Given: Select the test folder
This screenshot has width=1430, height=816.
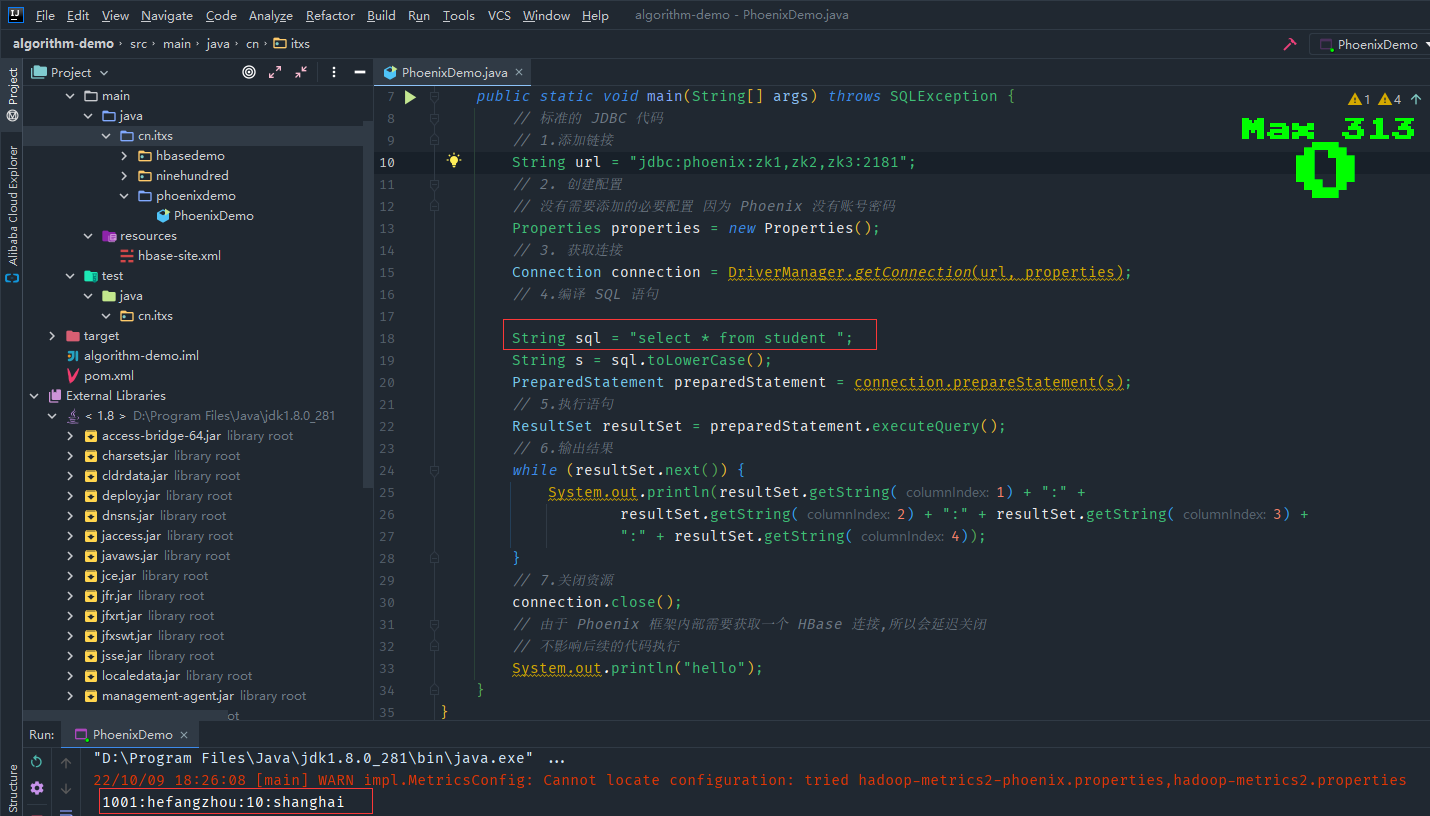Looking at the screenshot, I should (112, 276).
